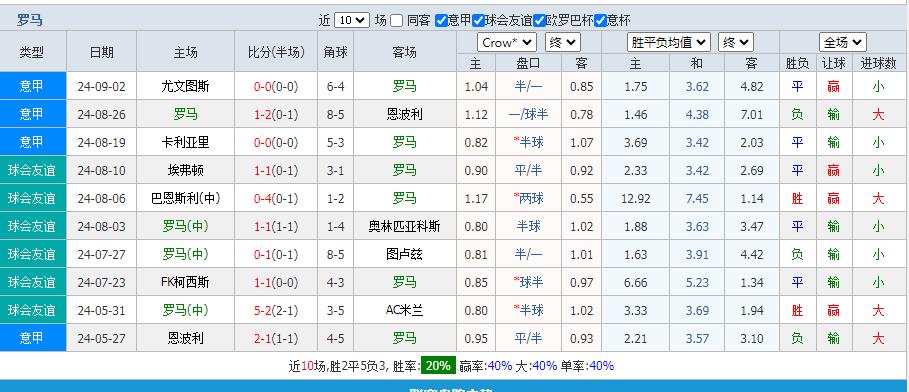This screenshot has width=909, height=392.
Task: Click the 胜 result on 24-05-31 row
Action: tap(797, 310)
